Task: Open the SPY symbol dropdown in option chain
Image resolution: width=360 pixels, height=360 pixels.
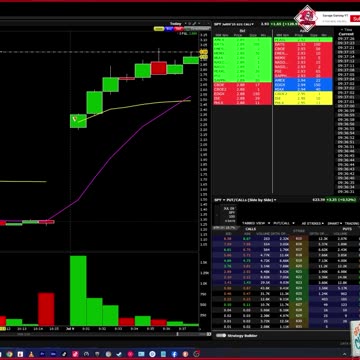Action: 220,200
